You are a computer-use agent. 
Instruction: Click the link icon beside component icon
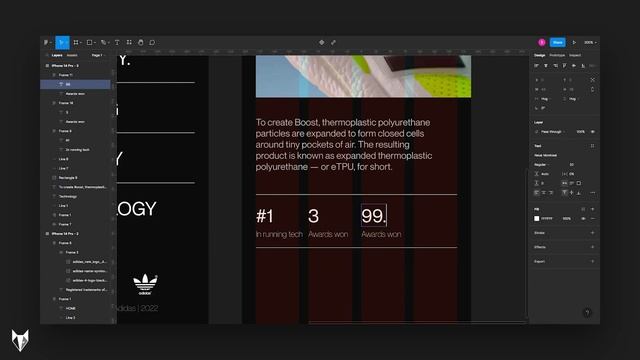click(333, 42)
